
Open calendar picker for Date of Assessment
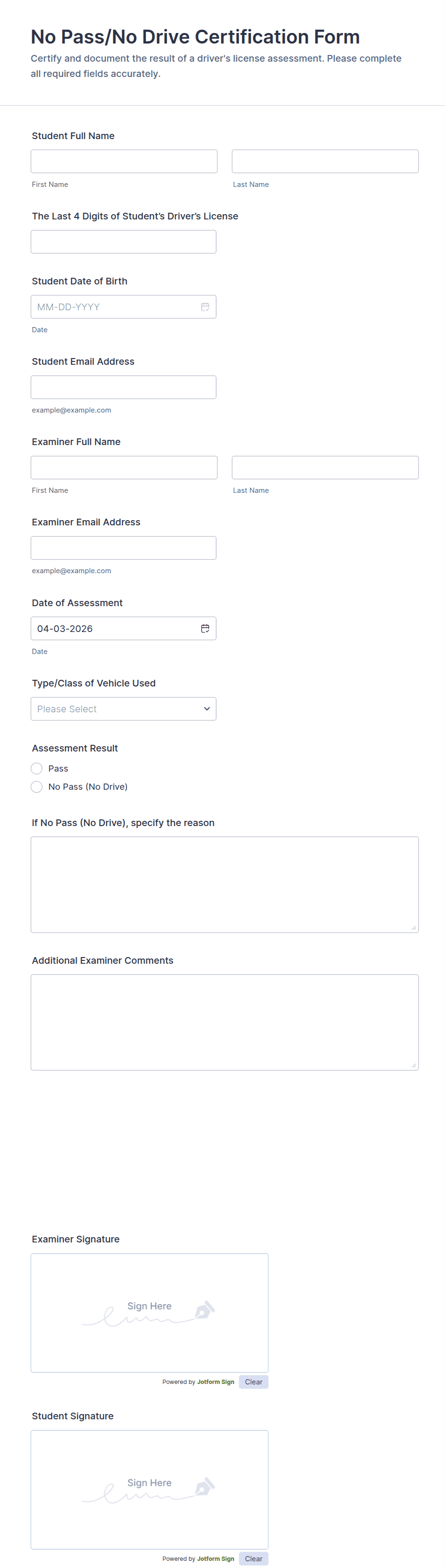click(205, 628)
